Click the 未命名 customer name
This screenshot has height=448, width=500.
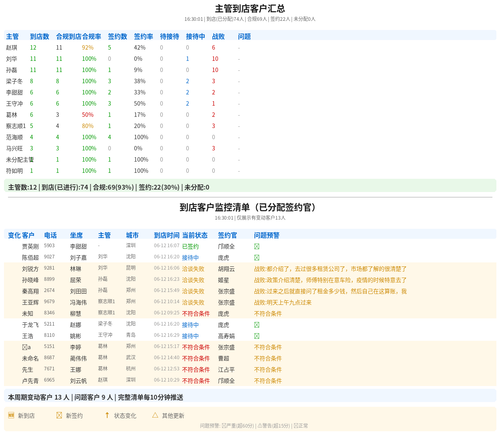click(30, 358)
